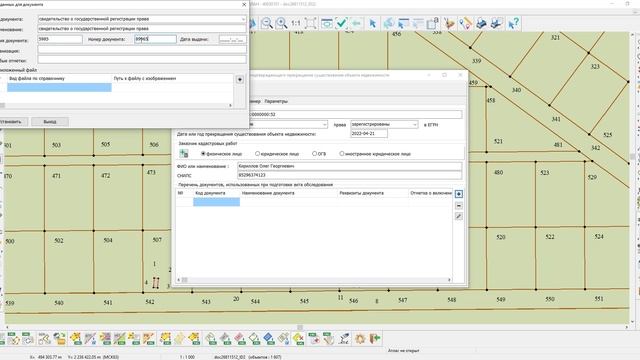Click the cadastral number field ending ':52'

pyautogui.click(x=355, y=115)
